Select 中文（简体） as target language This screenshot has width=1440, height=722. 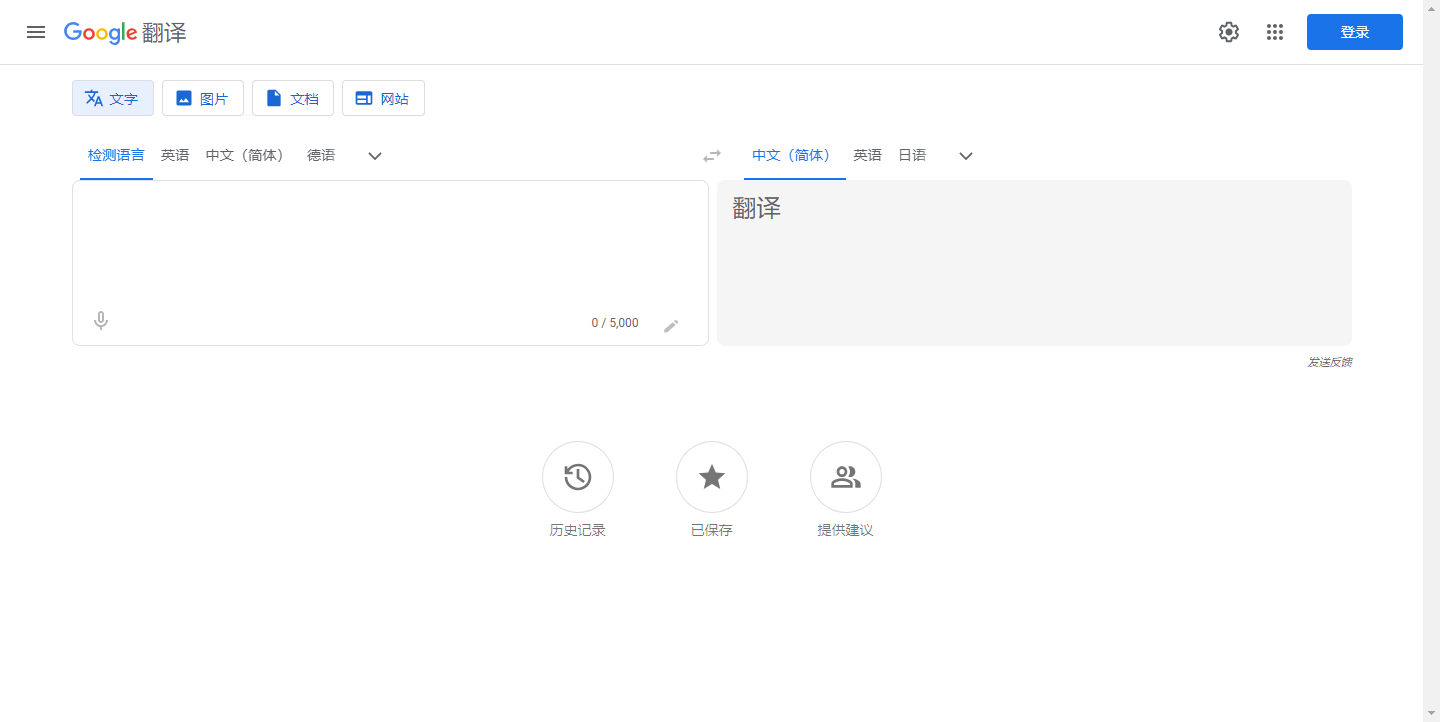795,155
